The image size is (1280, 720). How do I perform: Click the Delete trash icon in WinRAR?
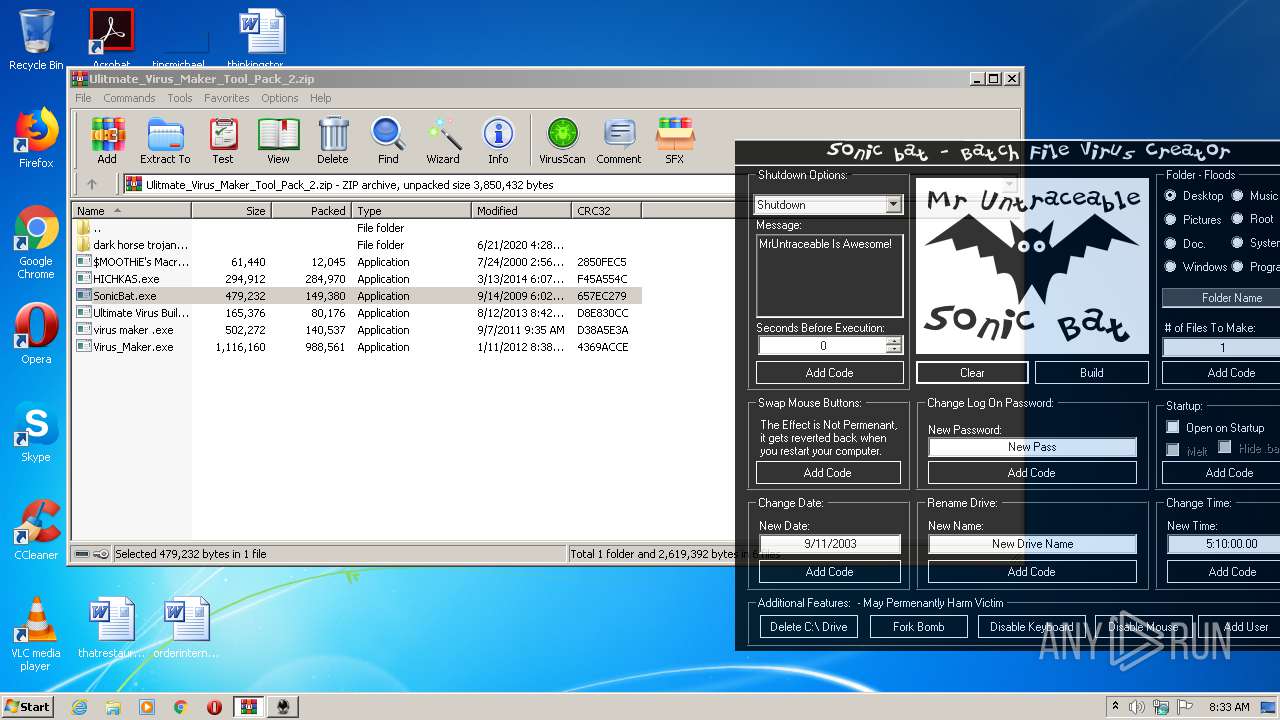pyautogui.click(x=333, y=141)
